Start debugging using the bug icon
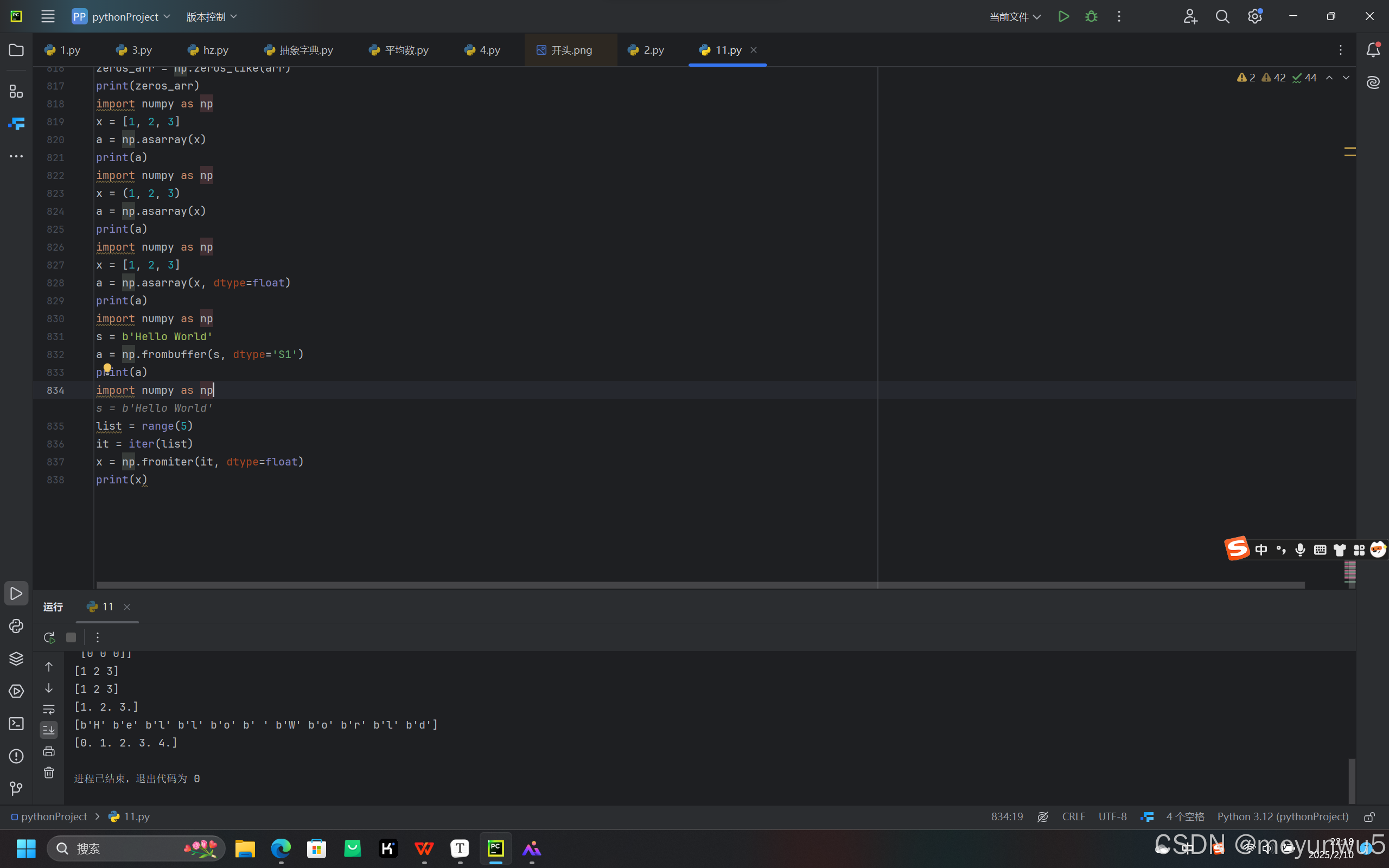 coord(1092,16)
